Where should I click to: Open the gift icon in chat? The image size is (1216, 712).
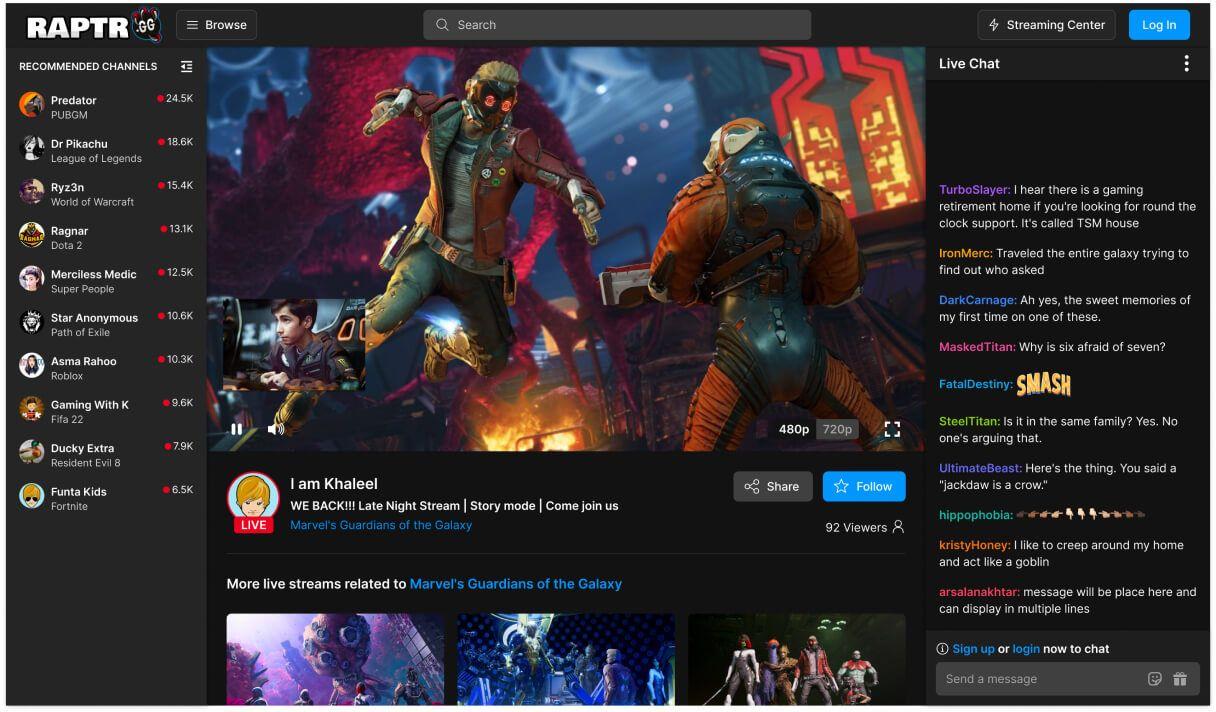pos(1180,679)
